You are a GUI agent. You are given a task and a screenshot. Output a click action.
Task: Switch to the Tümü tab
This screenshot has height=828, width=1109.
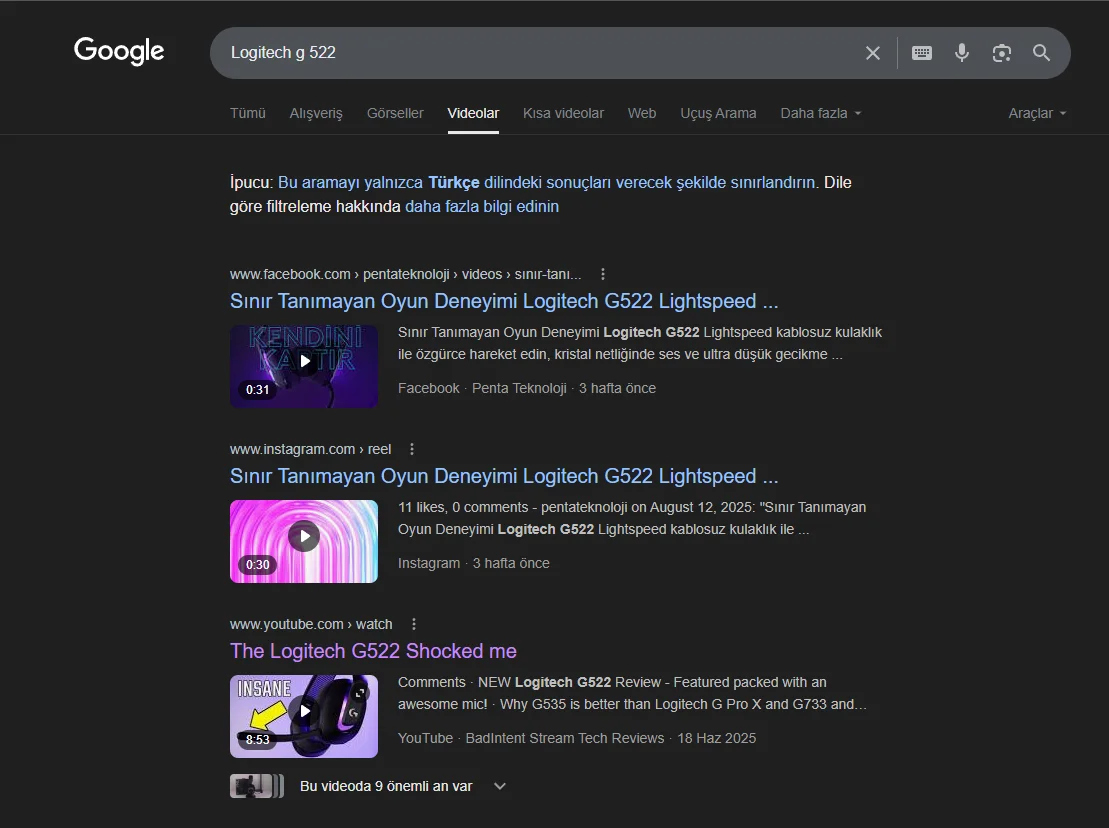coord(248,113)
